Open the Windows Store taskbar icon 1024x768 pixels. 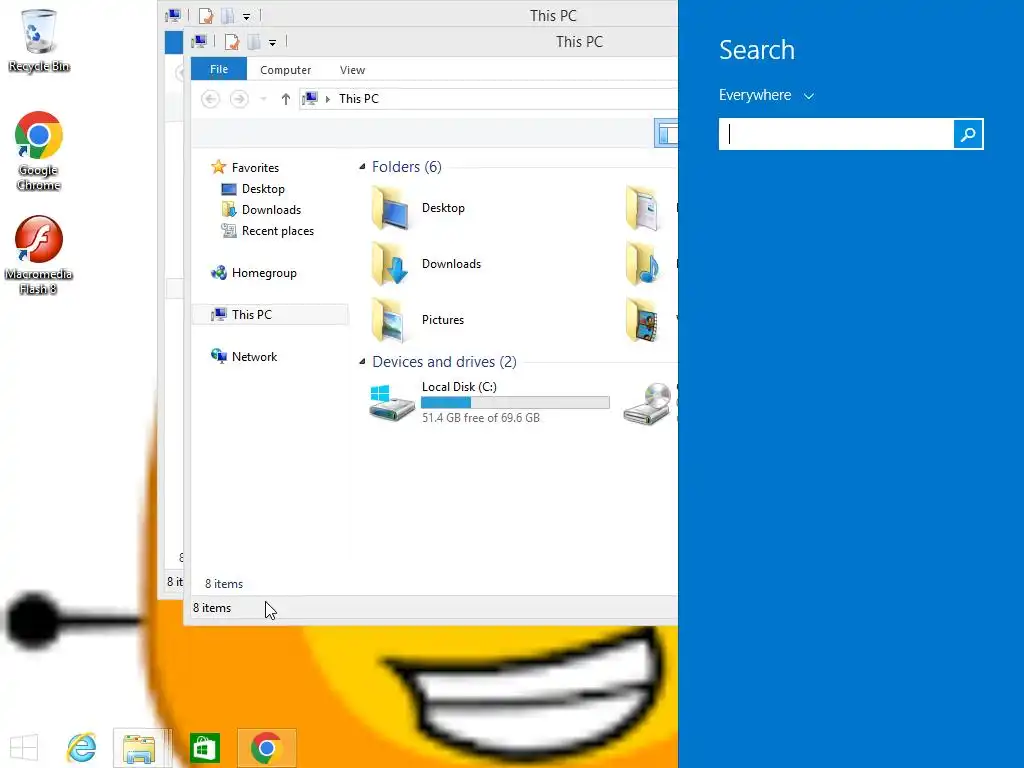(x=204, y=748)
